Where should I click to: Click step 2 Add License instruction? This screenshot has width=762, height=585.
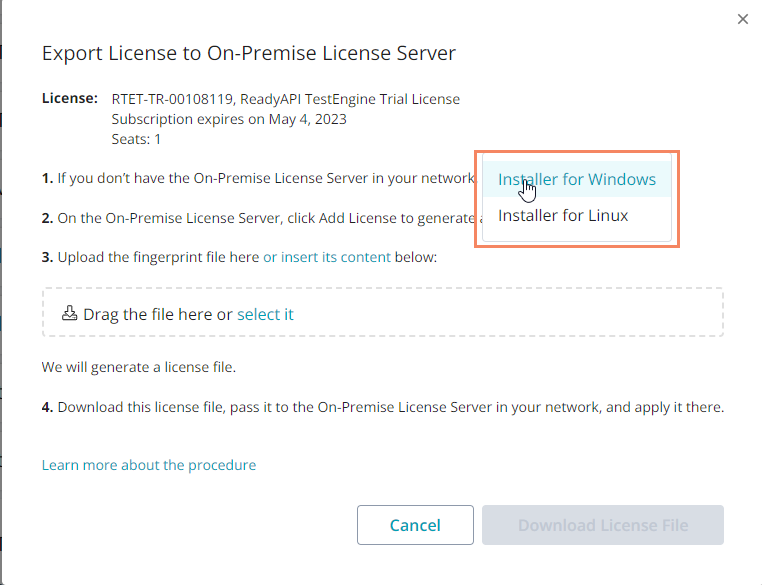coord(260,217)
